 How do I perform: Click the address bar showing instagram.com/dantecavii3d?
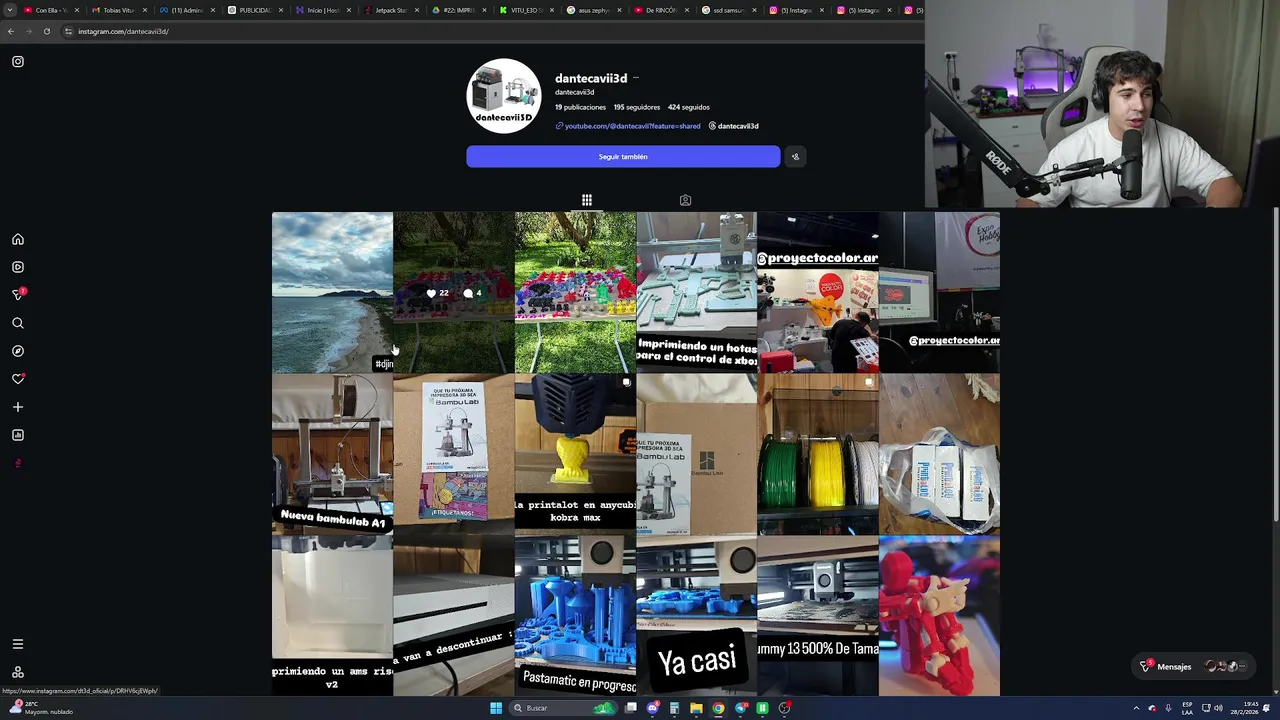pyautogui.click(x=123, y=31)
